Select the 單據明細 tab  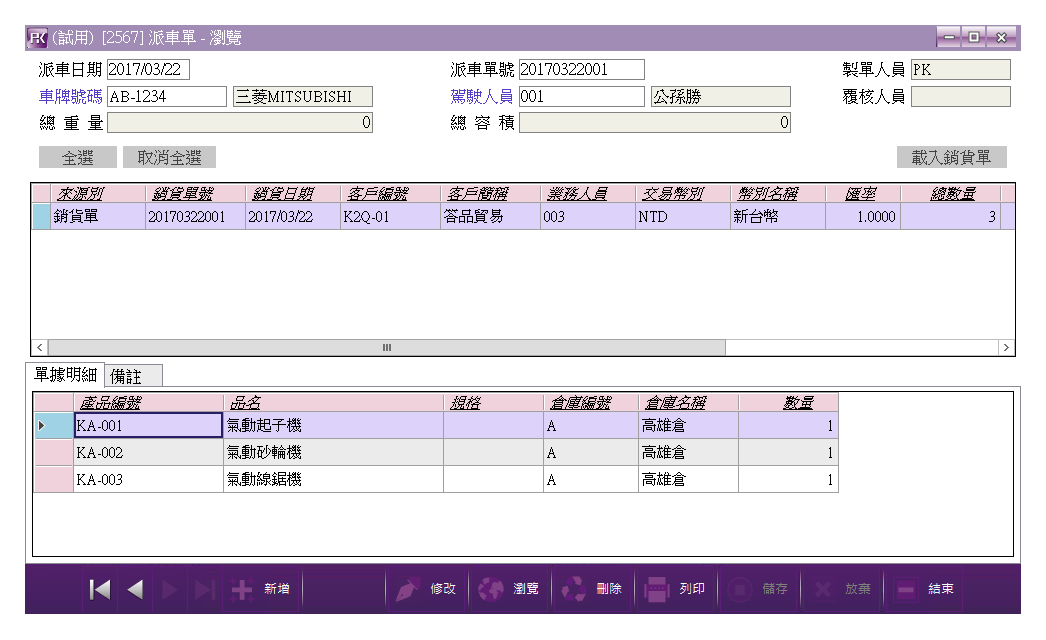[65, 375]
